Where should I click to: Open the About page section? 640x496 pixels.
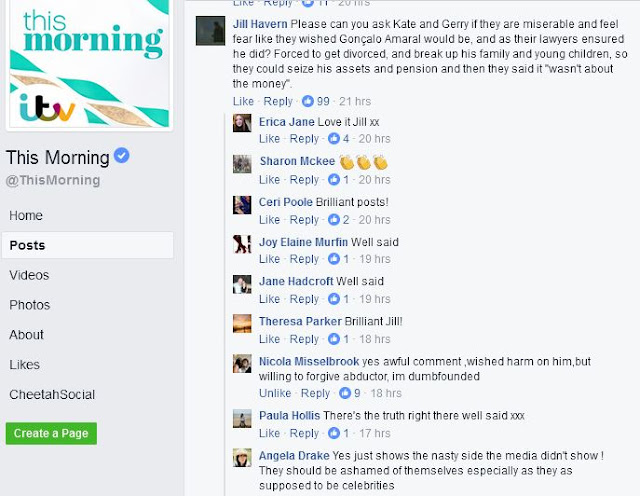click(x=26, y=335)
